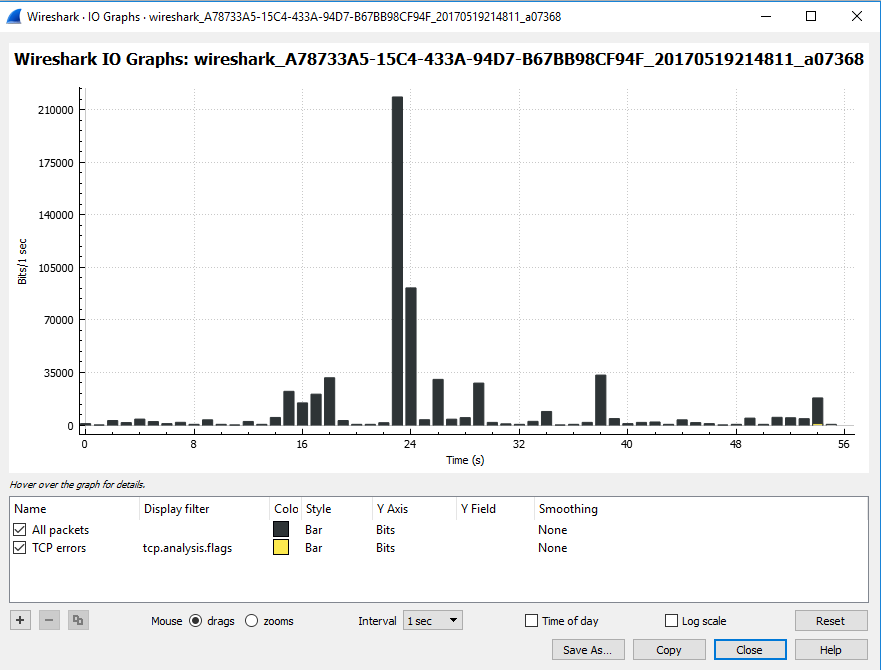881x670 pixels.
Task: Click the Close button
Action: click(750, 650)
